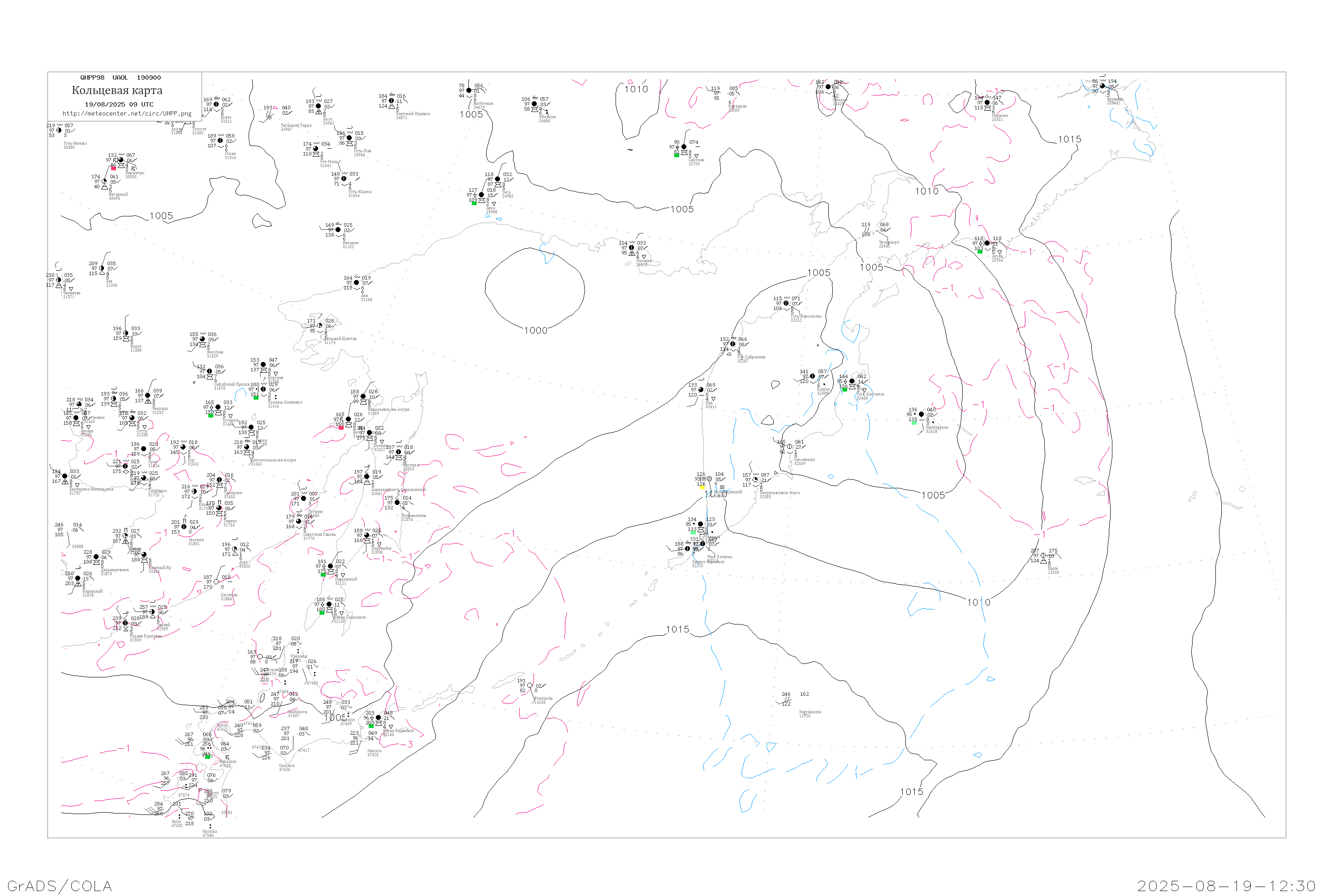The width and height of the screenshot is (1344, 896).
Task: Click the 1000 isobar label
Action: (535, 330)
